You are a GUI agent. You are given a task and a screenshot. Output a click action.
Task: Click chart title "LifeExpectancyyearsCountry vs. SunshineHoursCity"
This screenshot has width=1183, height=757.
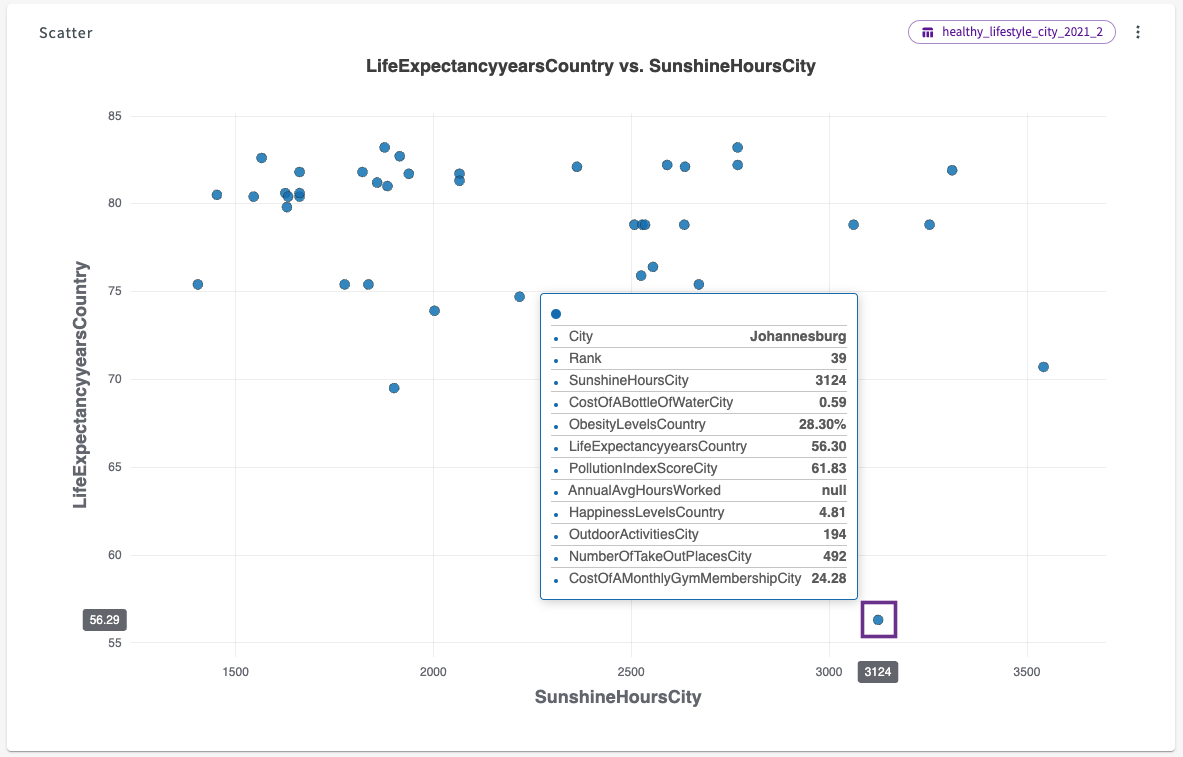591,66
